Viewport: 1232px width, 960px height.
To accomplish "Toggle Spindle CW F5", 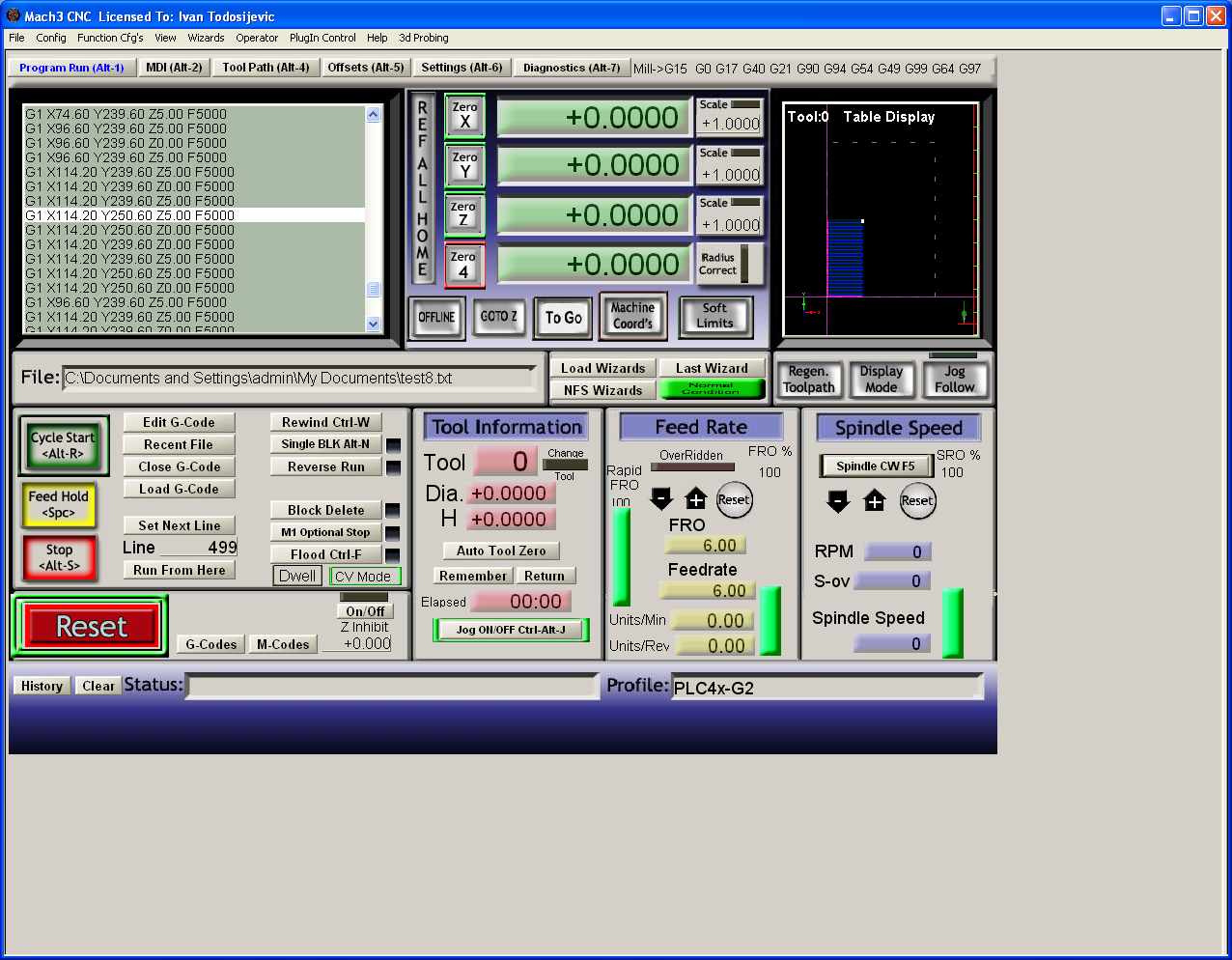I will coord(875,466).
